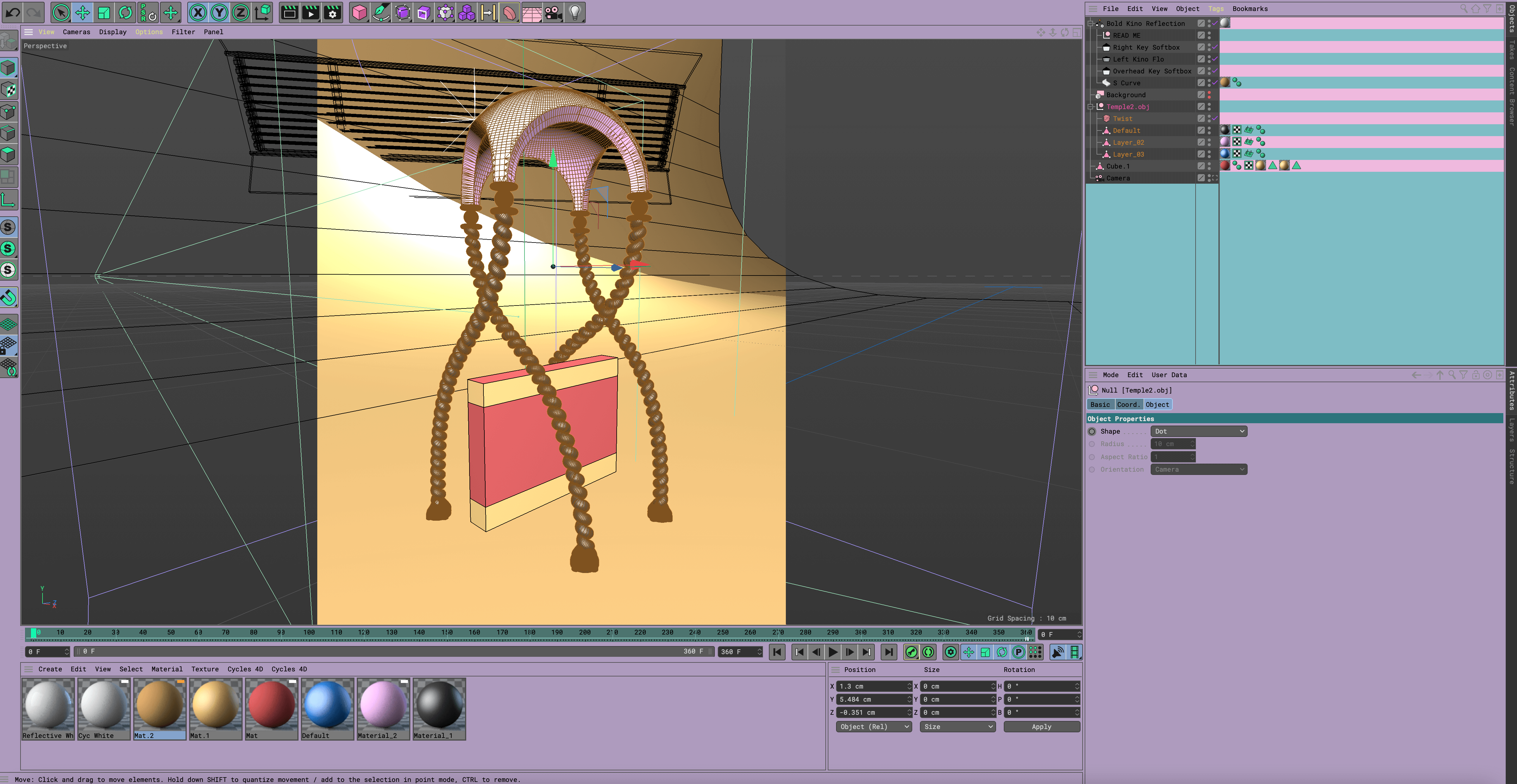Collapse the Temple2.obj hierarchy
This screenshot has height=784, width=1517.
1090,106
